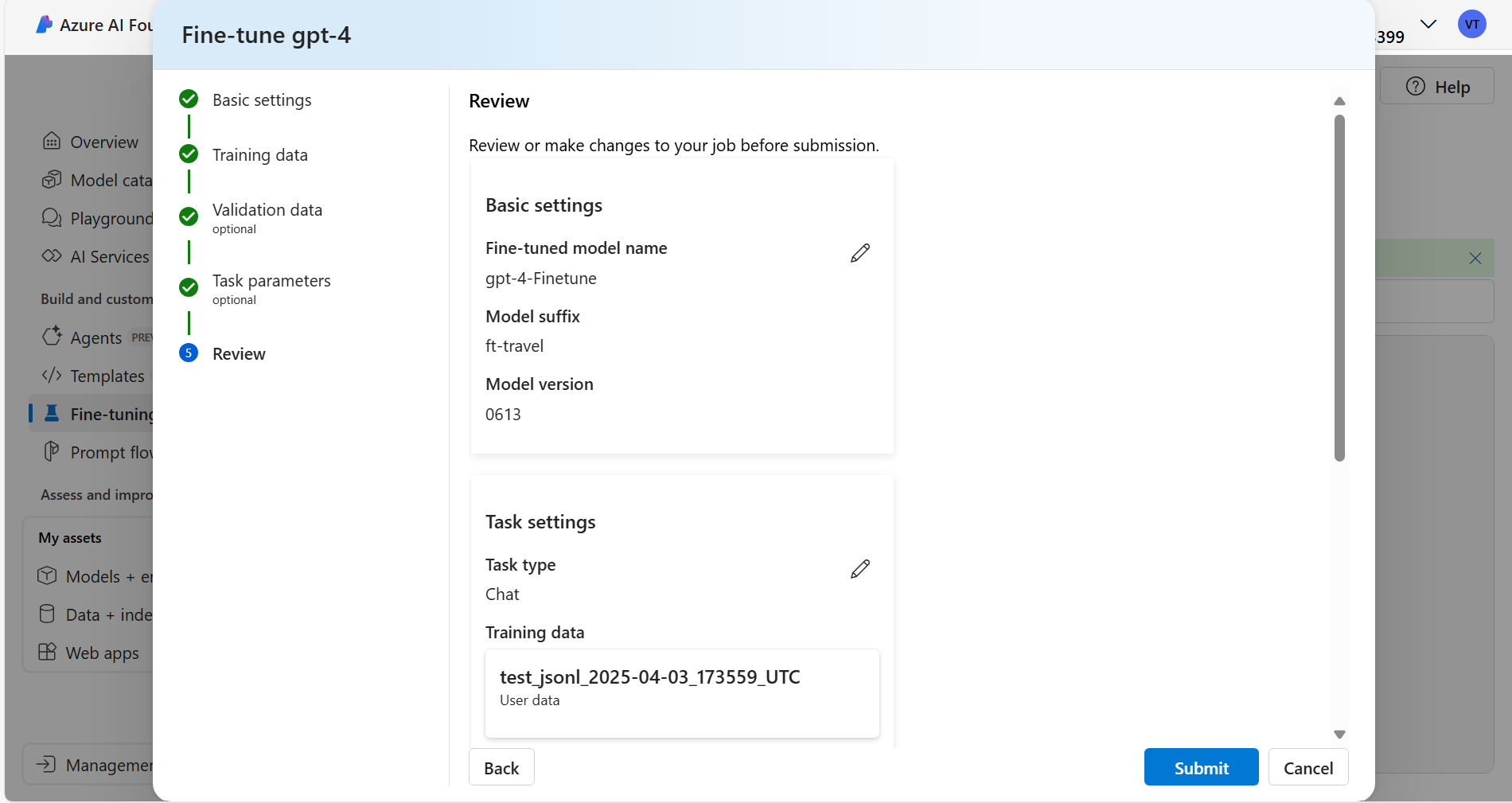Click the ft-travel model suffix value
1512x803 pixels.
point(515,346)
